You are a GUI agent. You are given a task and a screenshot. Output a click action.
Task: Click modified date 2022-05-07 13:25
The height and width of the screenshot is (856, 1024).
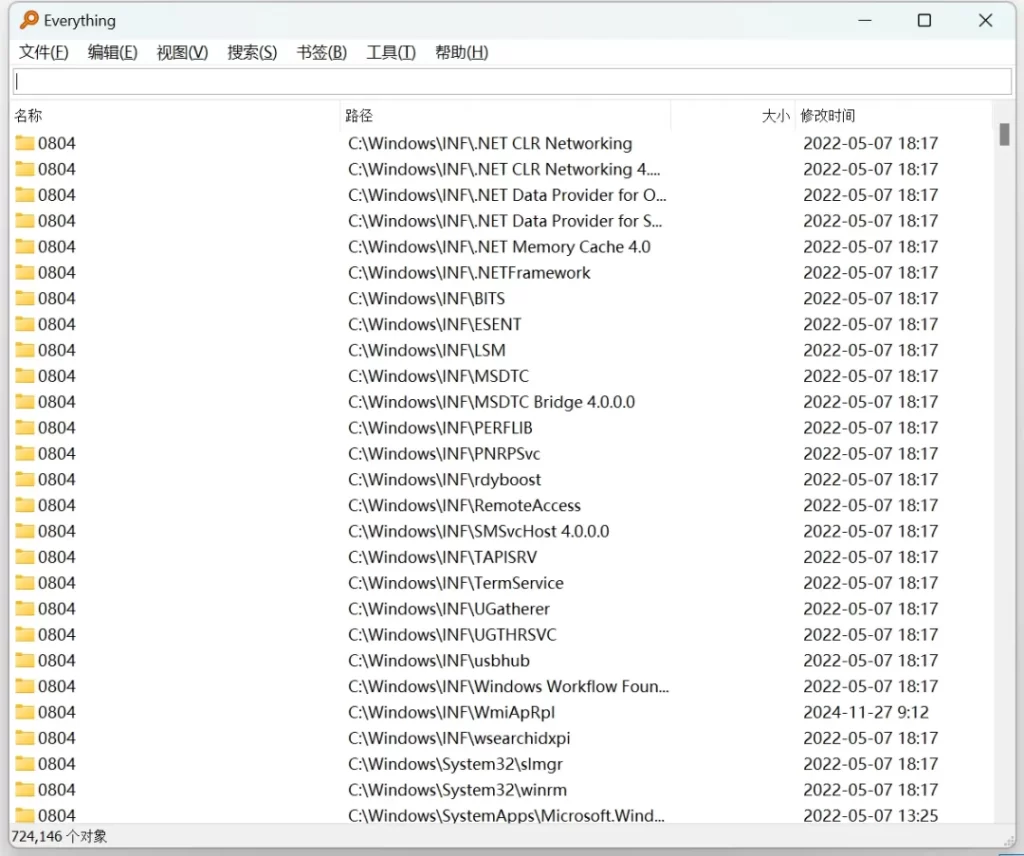tap(871, 816)
